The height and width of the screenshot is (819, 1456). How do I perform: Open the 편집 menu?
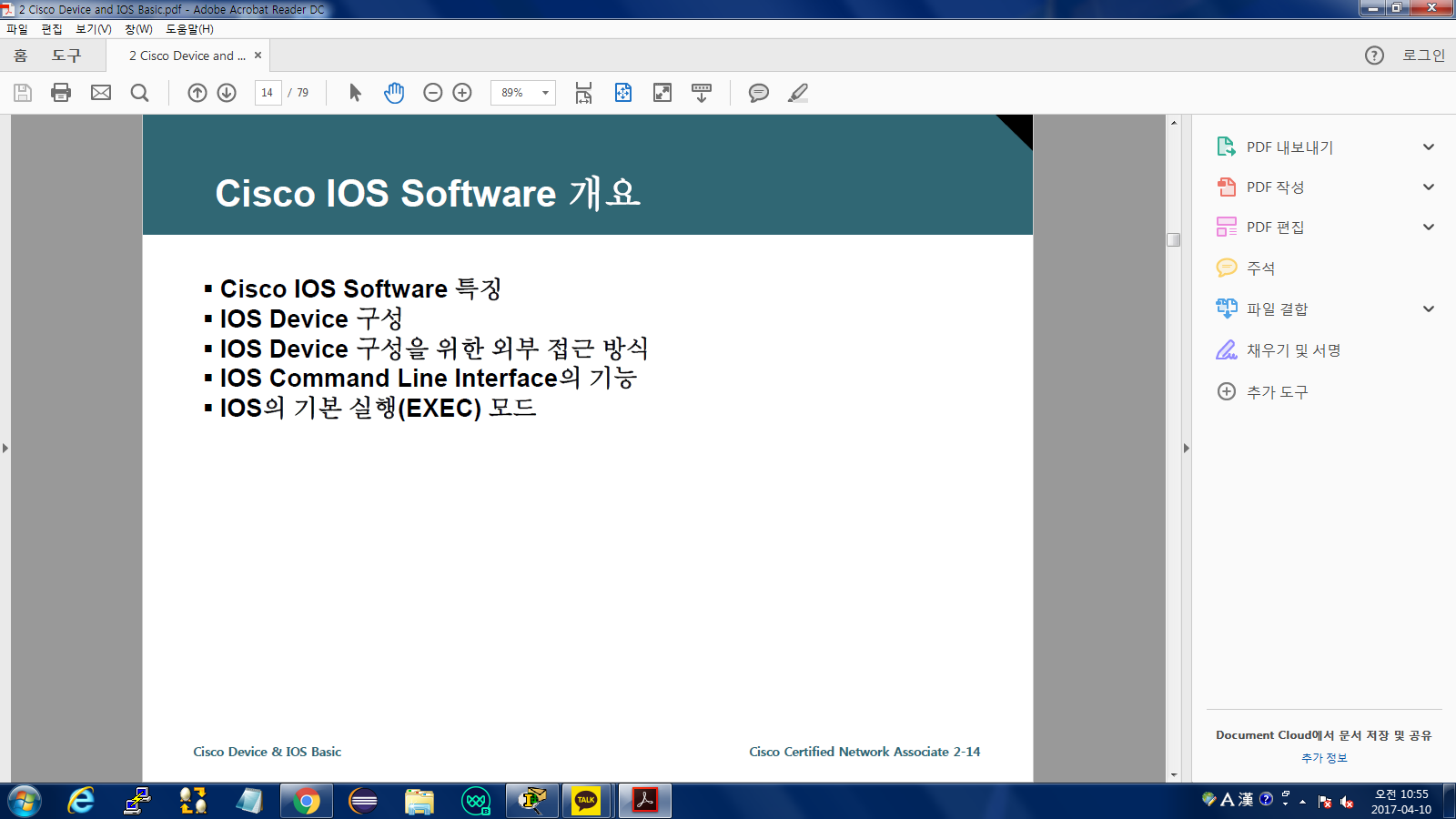52,29
